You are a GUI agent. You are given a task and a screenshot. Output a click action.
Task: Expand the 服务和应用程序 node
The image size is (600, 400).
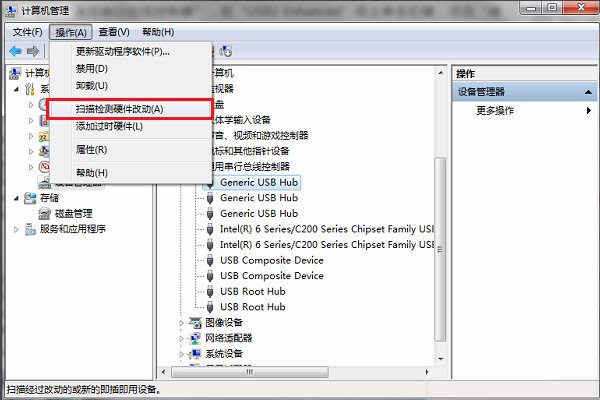[x=16, y=229]
